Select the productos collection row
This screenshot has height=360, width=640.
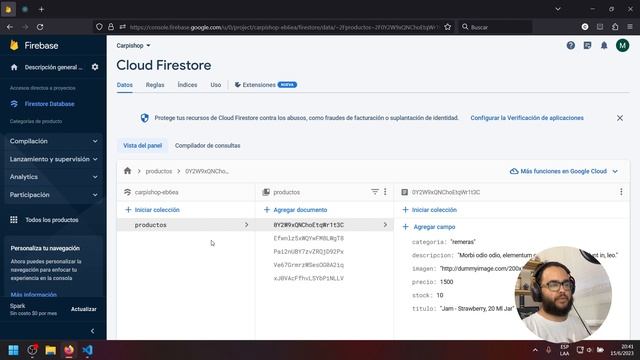186,225
